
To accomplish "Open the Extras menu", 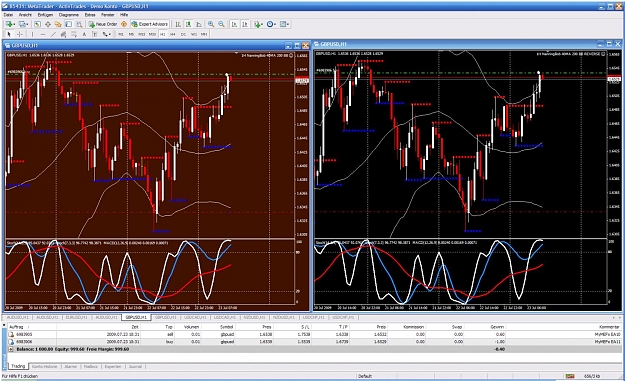I will point(90,15).
